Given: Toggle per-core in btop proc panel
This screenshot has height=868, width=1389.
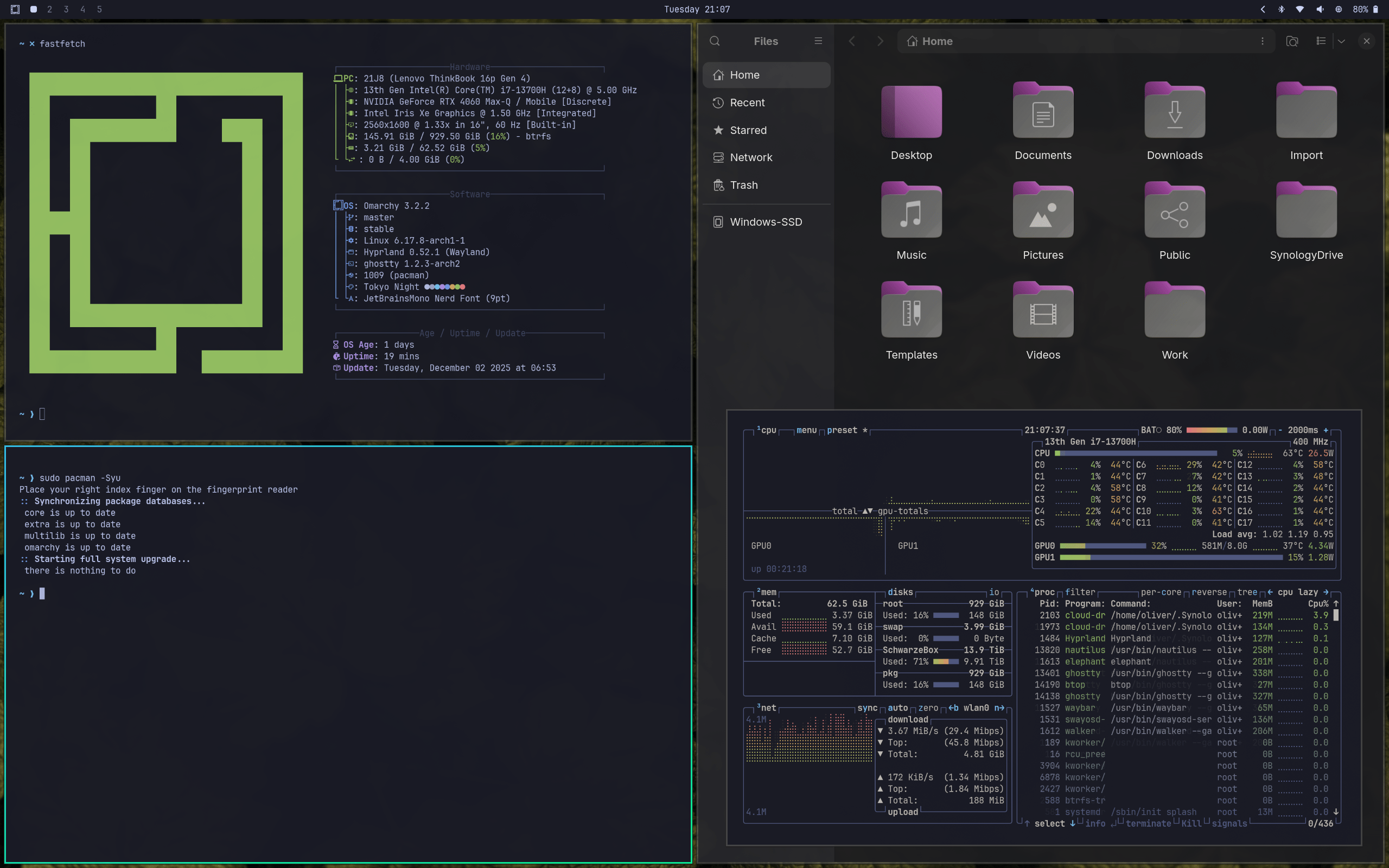Looking at the screenshot, I should 1161,592.
